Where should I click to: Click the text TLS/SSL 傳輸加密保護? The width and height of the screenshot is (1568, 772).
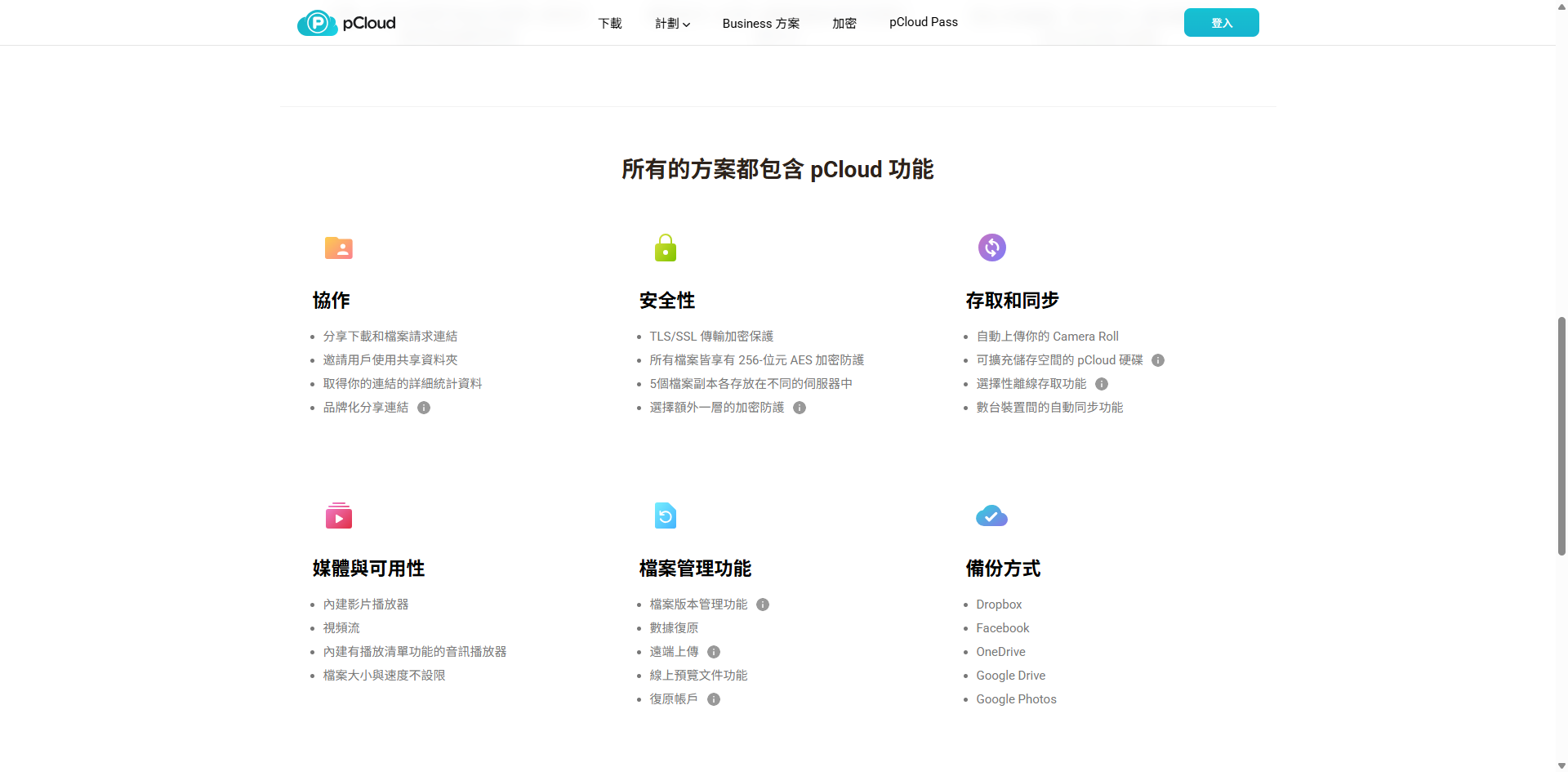pos(711,337)
